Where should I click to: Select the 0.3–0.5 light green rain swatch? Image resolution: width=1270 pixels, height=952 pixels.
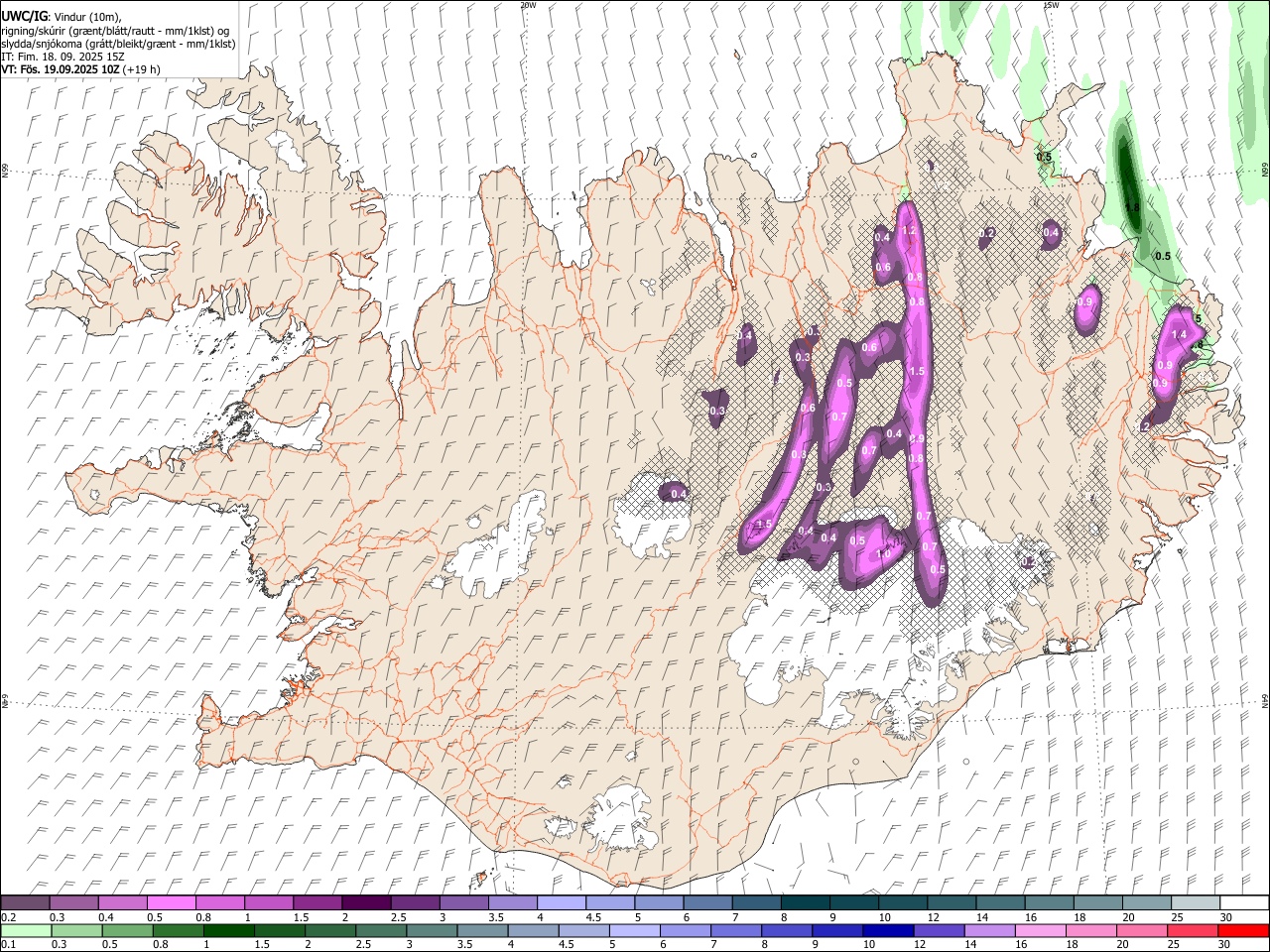tap(77, 931)
